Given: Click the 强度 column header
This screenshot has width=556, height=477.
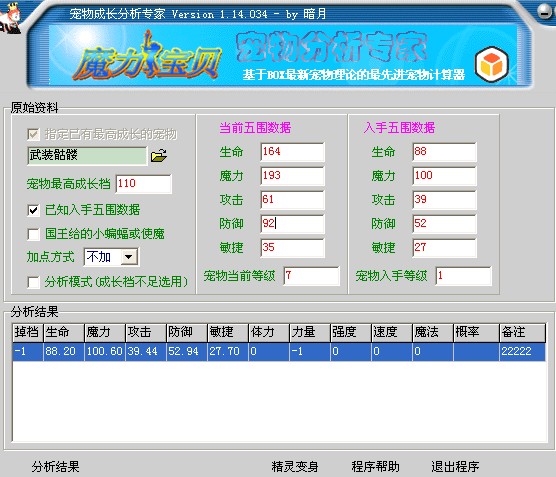Looking at the screenshot, I should [x=351, y=333].
